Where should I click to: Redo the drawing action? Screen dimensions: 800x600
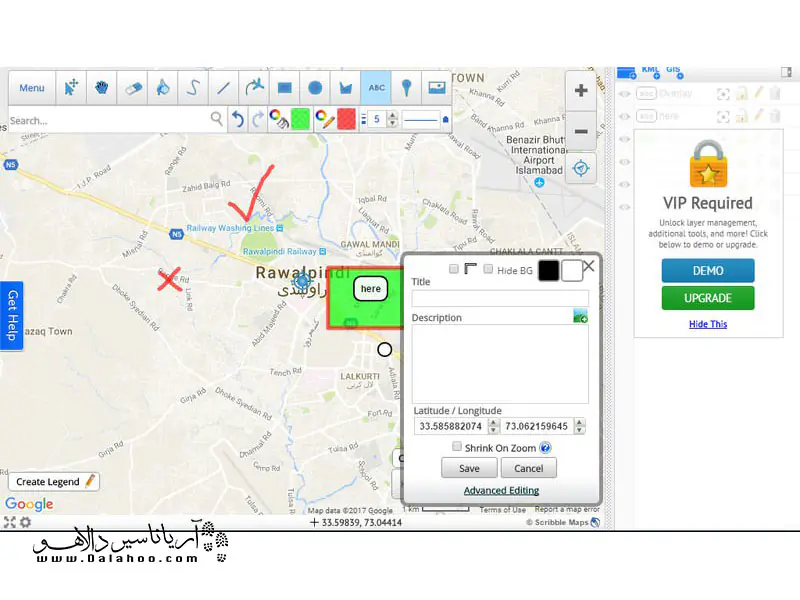click(x=258, y=119)
